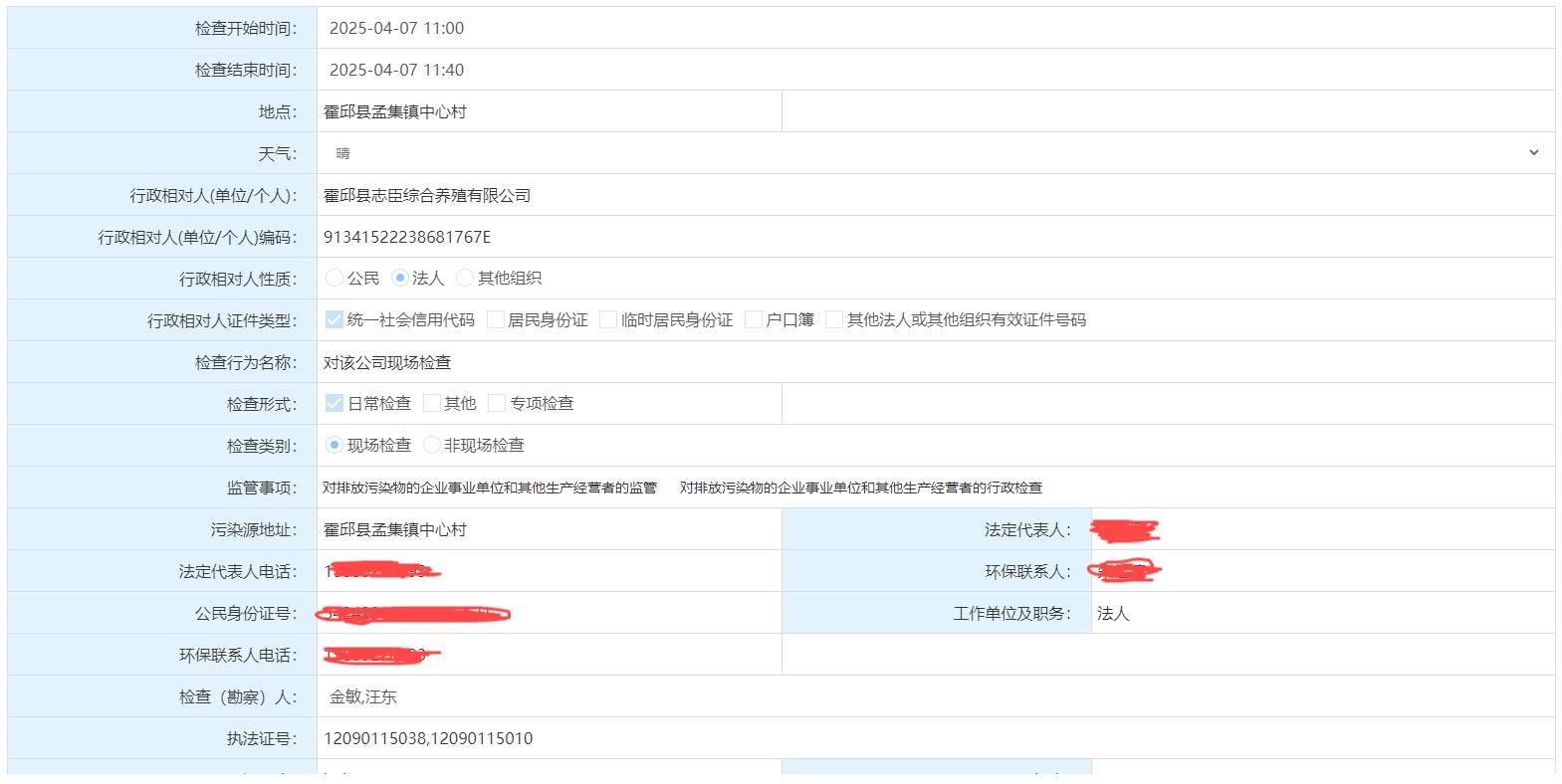Viewport: 1562px width, 784px height.
Task: Focus the 地点 location input field
Action: 549,111
